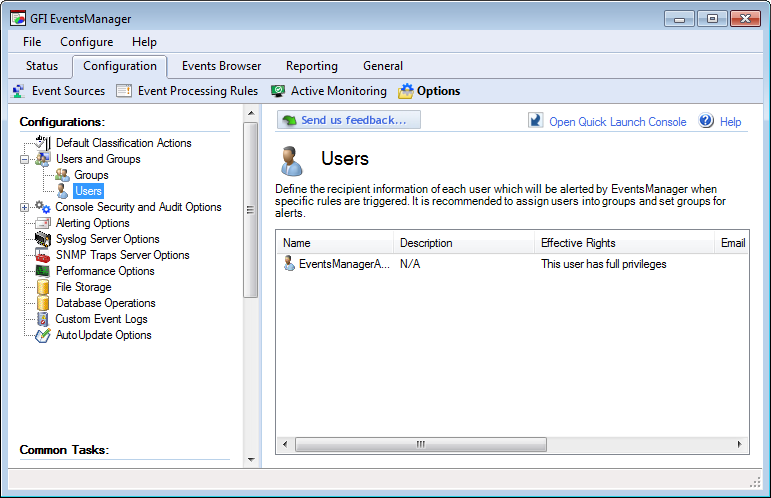Image resolution: width=771 pixels, height=498 pixels.
Task: Click the Quick Launch Console icon
Action: [535, 120]
